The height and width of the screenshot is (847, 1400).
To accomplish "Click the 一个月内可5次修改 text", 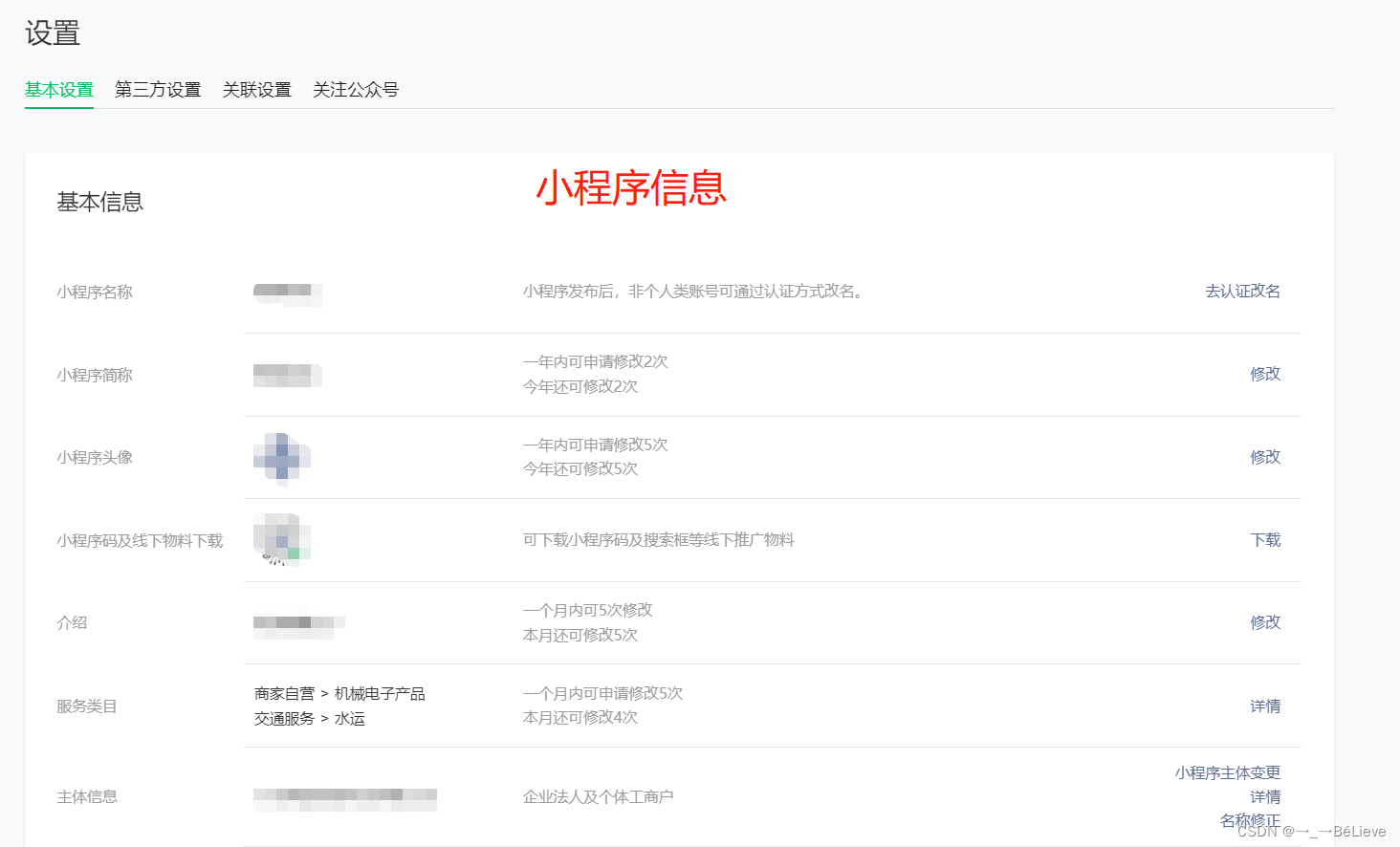I will [588, 611].
